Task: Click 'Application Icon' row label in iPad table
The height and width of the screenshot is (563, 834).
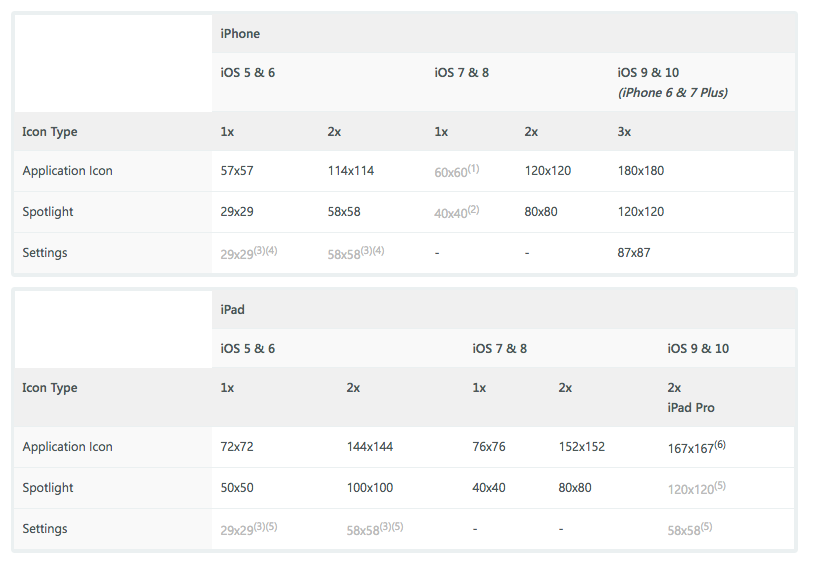Action: coord(68,447)
